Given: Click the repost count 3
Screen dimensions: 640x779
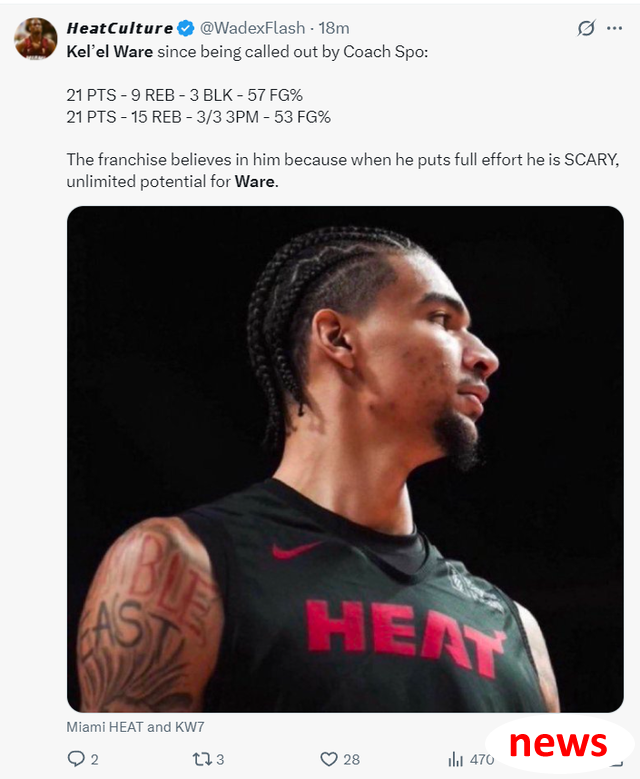Looking at the screenshot, I should (x=220, y=759).
